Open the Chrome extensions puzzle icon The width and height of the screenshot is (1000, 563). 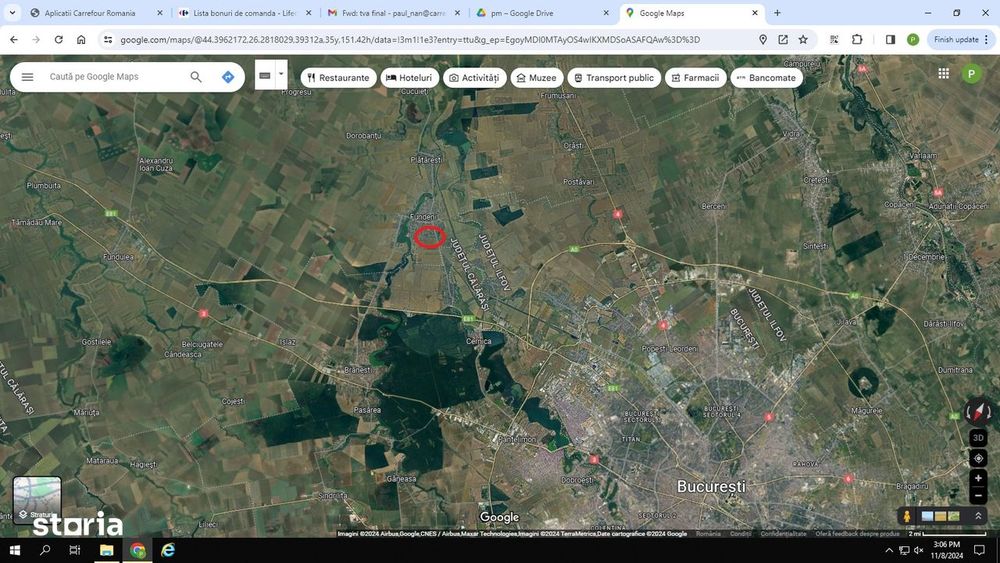point(857,40)
